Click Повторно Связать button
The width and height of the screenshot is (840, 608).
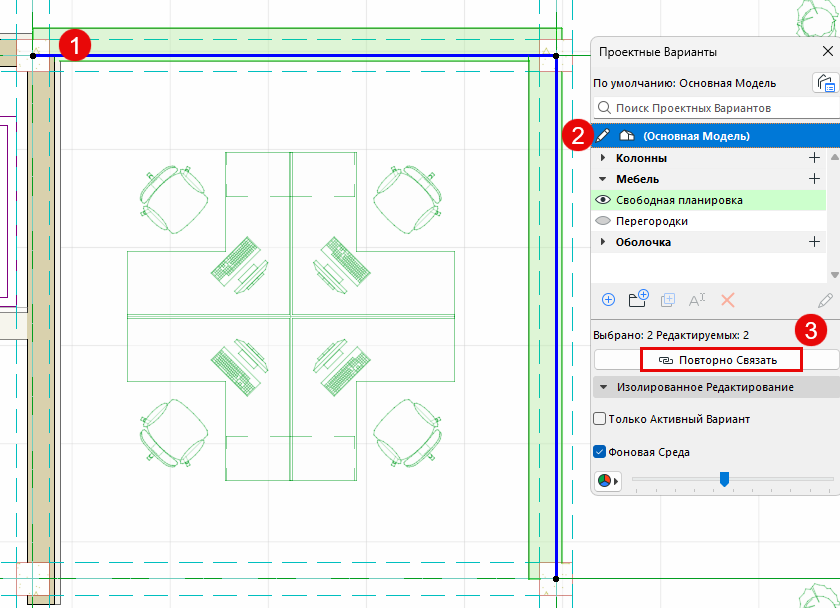[716, 360]
